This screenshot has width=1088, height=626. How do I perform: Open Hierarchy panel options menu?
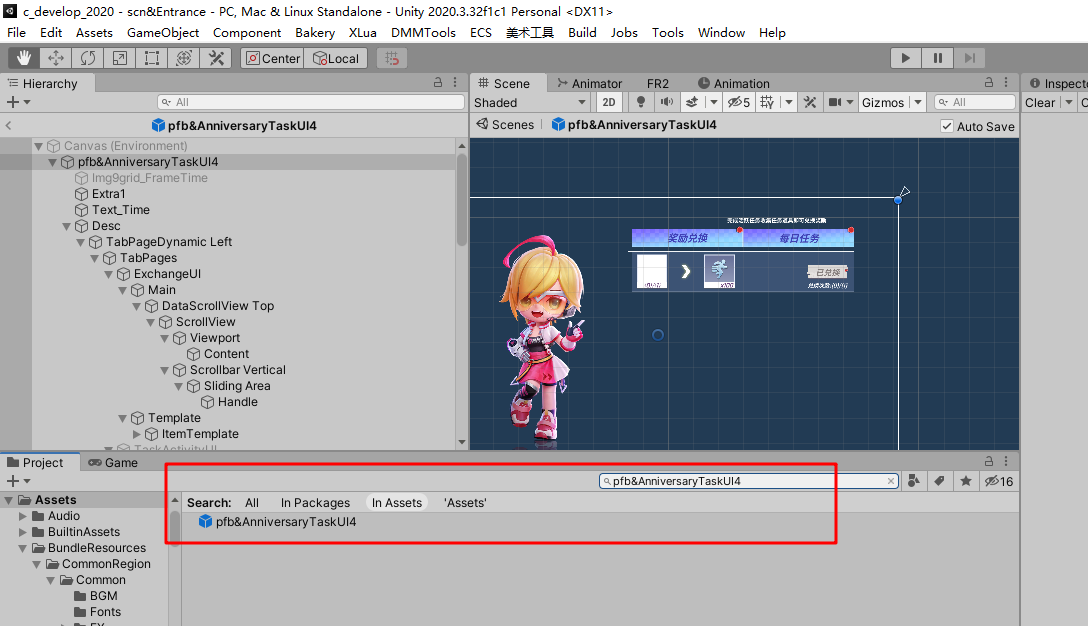(x=455, y=83)
